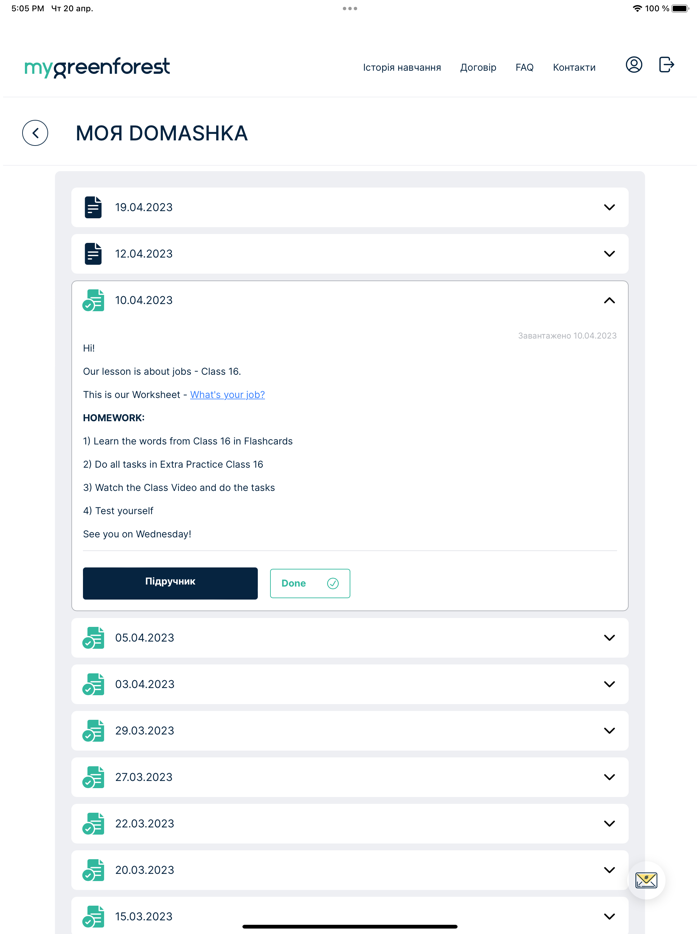Select the 19.04.2023 date text
700x934 pixels.
click(x=144, y=207)
